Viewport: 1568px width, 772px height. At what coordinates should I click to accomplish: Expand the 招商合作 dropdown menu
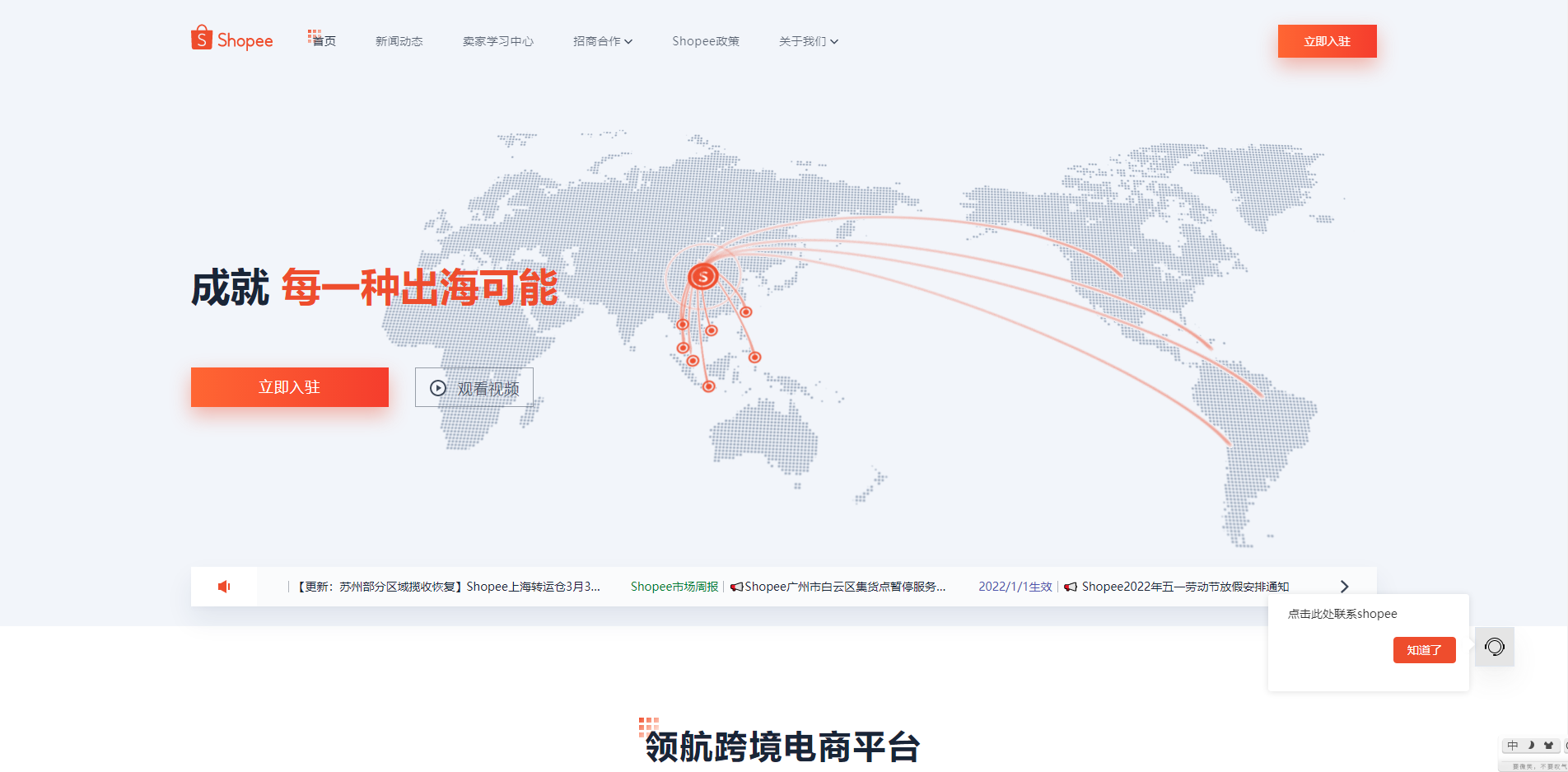click(603, 41)
